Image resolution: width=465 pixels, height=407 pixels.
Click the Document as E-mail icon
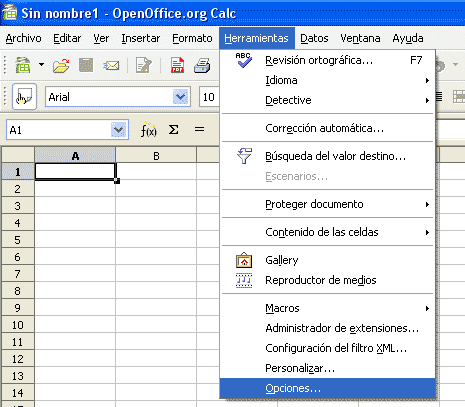[111, 65]
